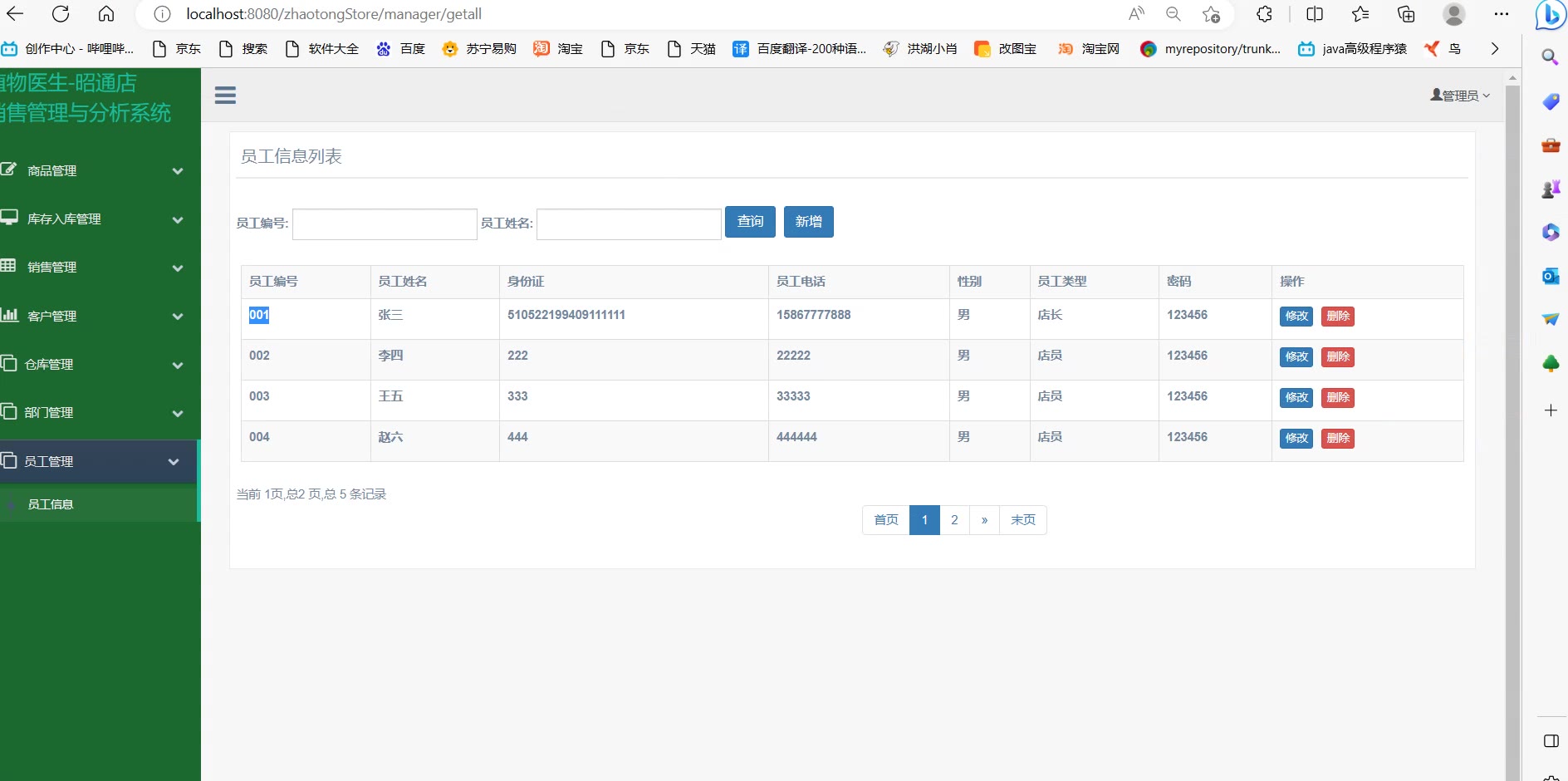Go to page 2
The width and height of the screenshot is (1568, 781).
click(x=954, y=520)
